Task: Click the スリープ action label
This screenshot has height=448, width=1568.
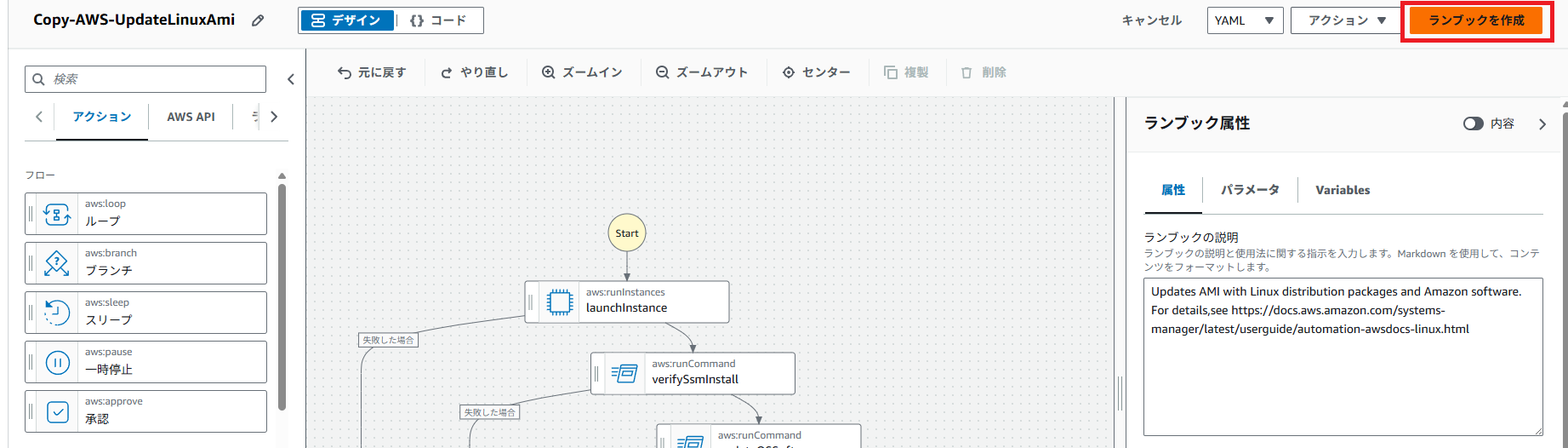Action: coord(109,319)
